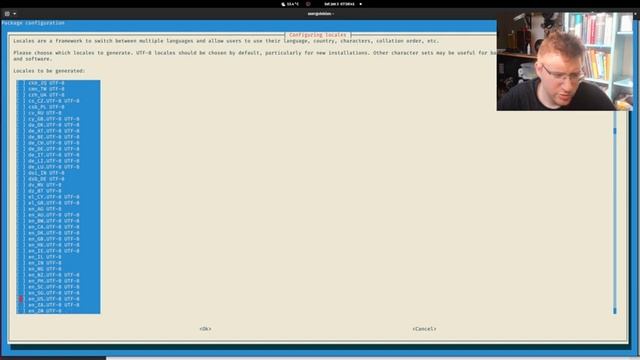
Task: Click the locale list scrollbar thumb
Action: click(x=615, y=131)
